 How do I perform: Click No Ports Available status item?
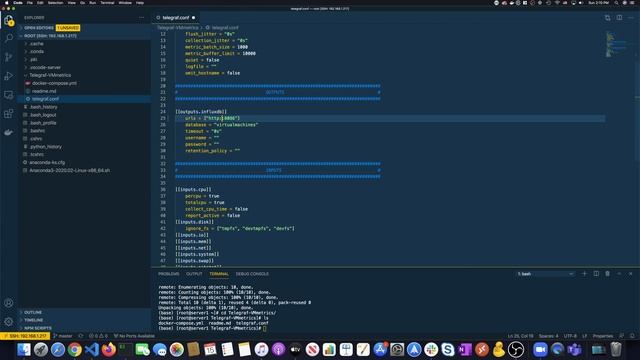[x=134, y=336]
